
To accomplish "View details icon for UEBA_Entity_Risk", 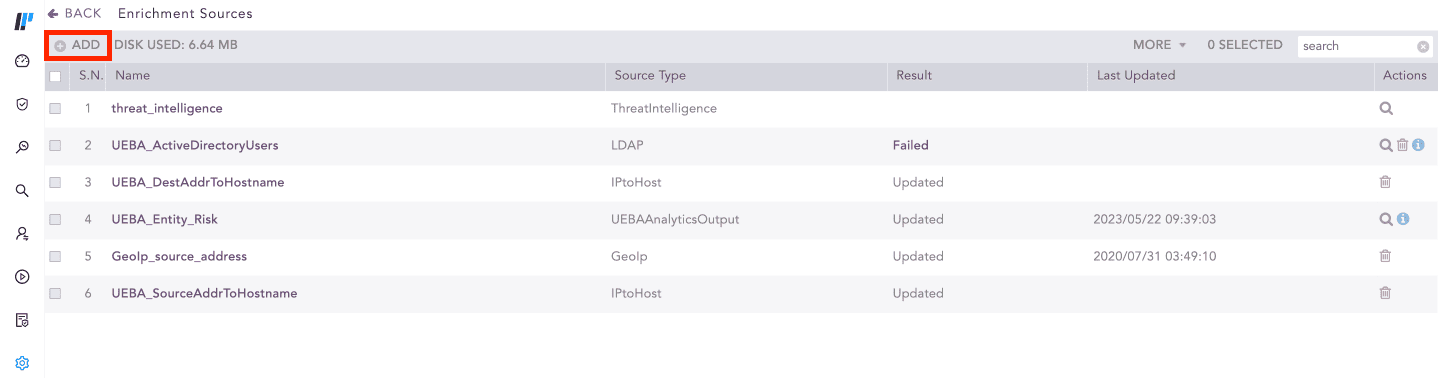I will click(1386, 219).
